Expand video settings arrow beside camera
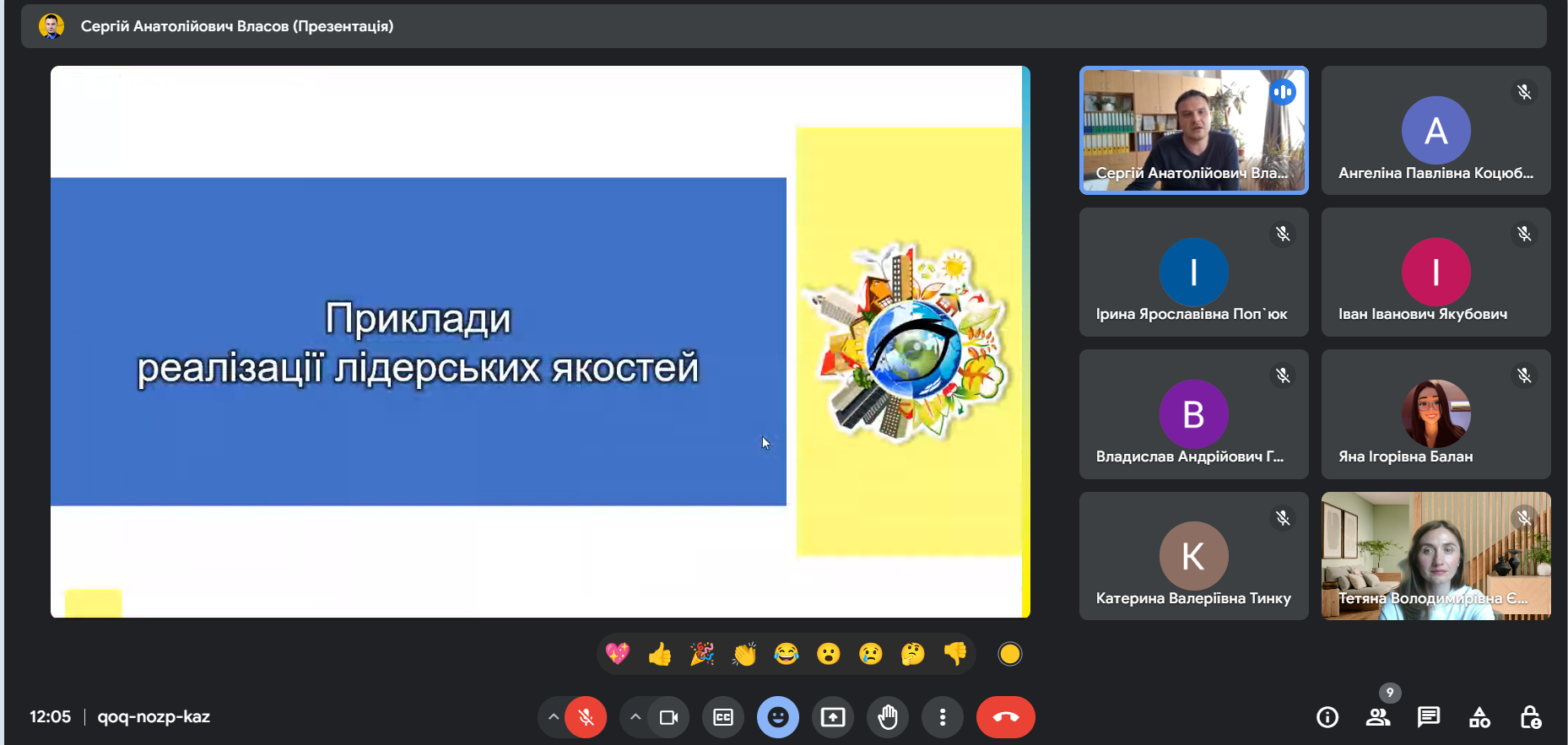 point(635,717)
